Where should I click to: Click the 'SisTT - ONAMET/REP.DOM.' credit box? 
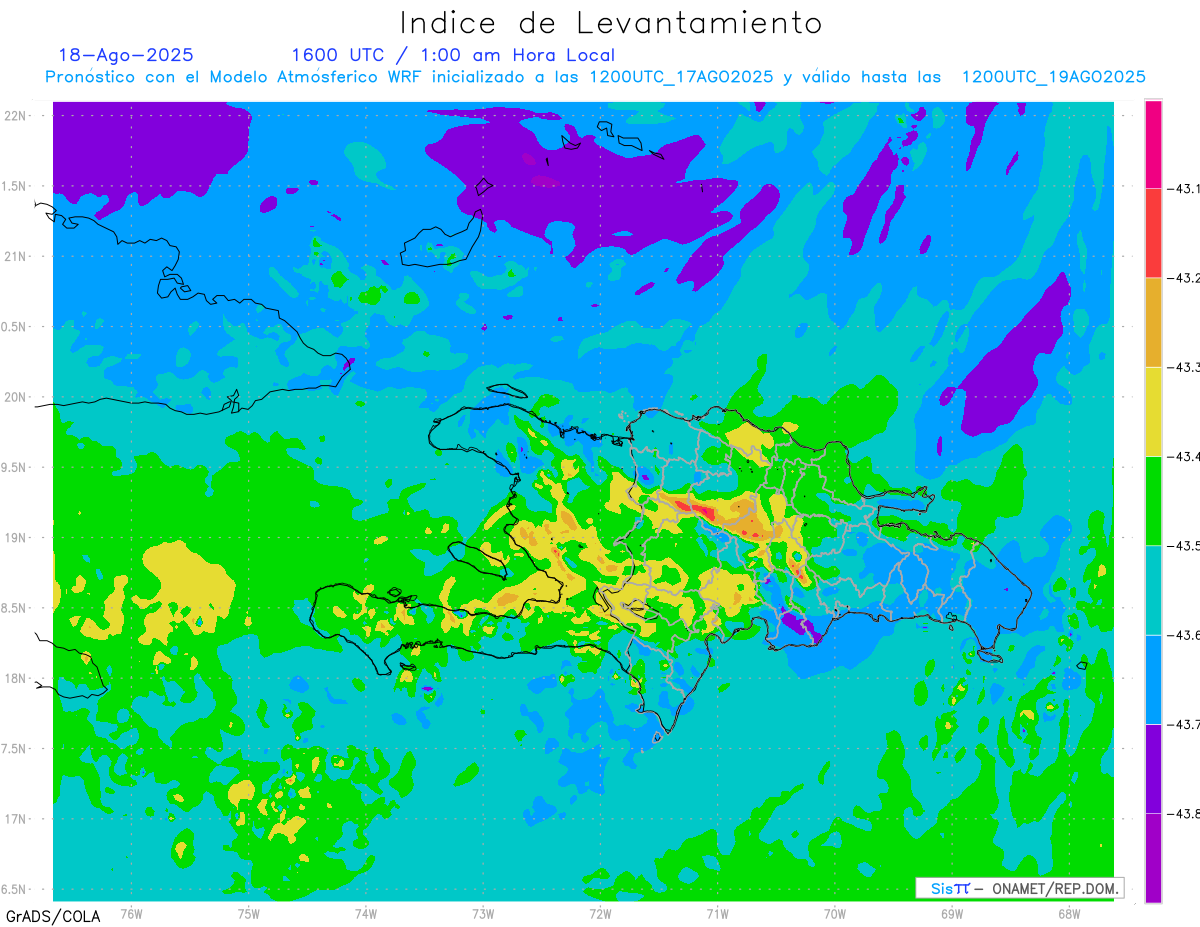[x=1020, y=888]
